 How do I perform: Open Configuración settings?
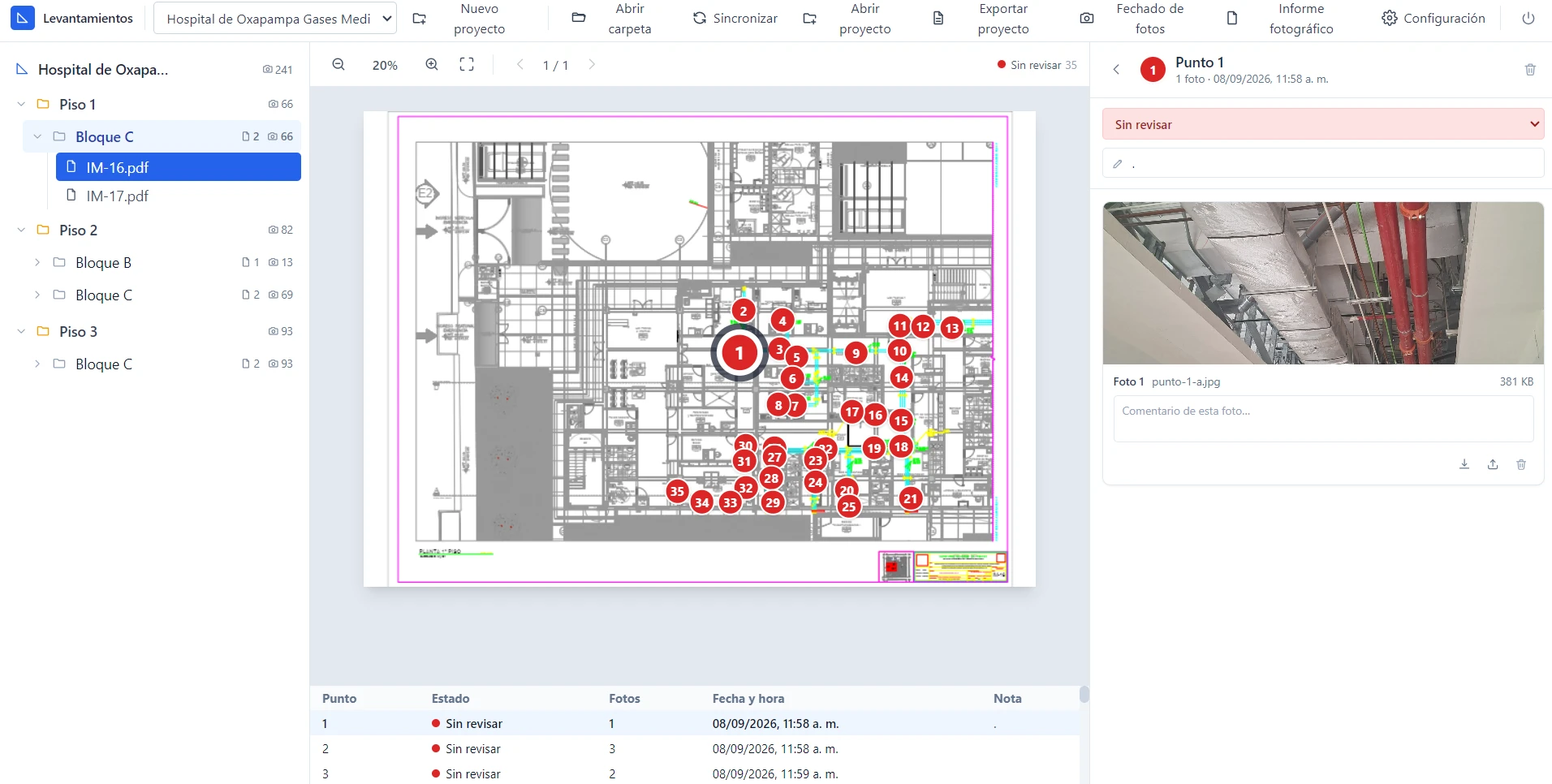click(x=1433, y=18)
